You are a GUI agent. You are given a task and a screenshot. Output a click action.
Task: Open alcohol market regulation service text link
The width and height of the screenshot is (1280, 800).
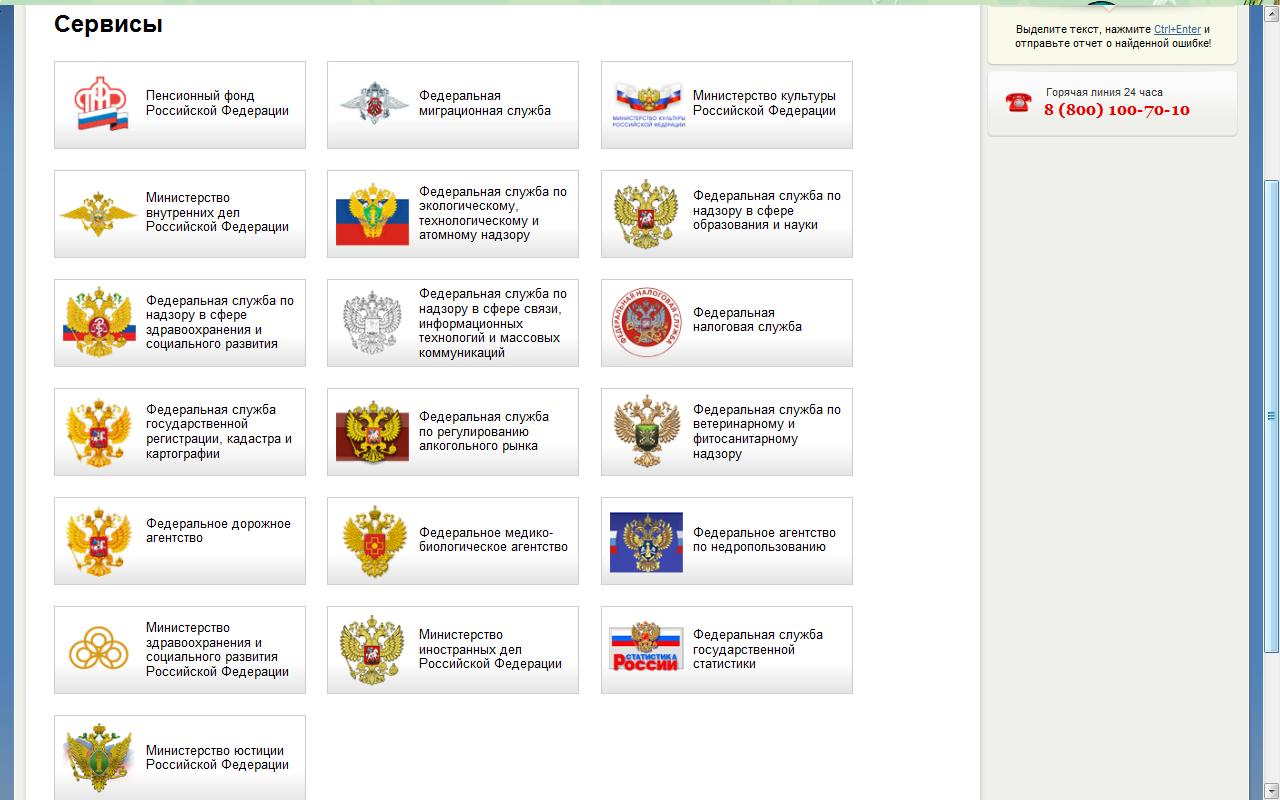point(484,431)
